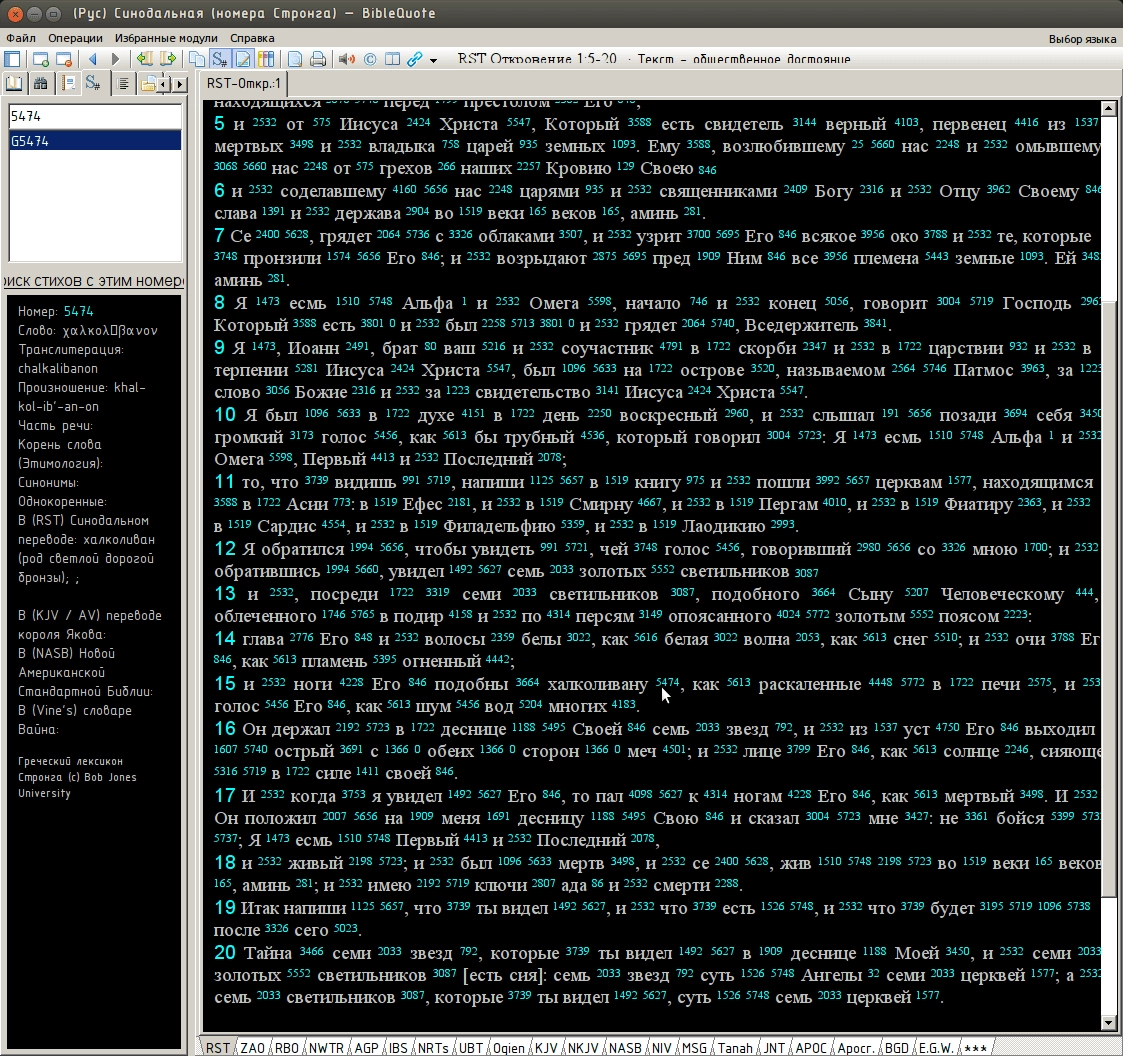Open the Справка menu
Viewport: 1123px width, 1056px height.
(x=252, y=38)
